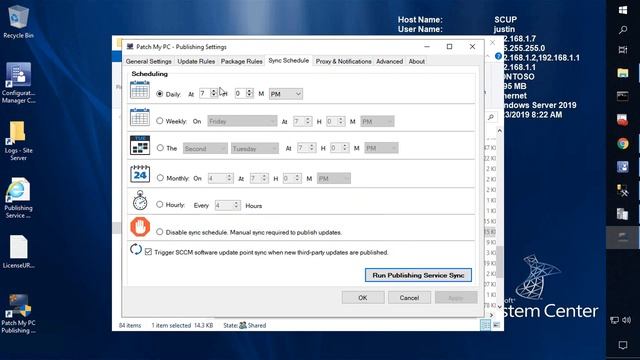The height and width of the screenshot is (360, 640).
Task: Click the Explorer search magnifier icon
Action: [x=491, y=117]
